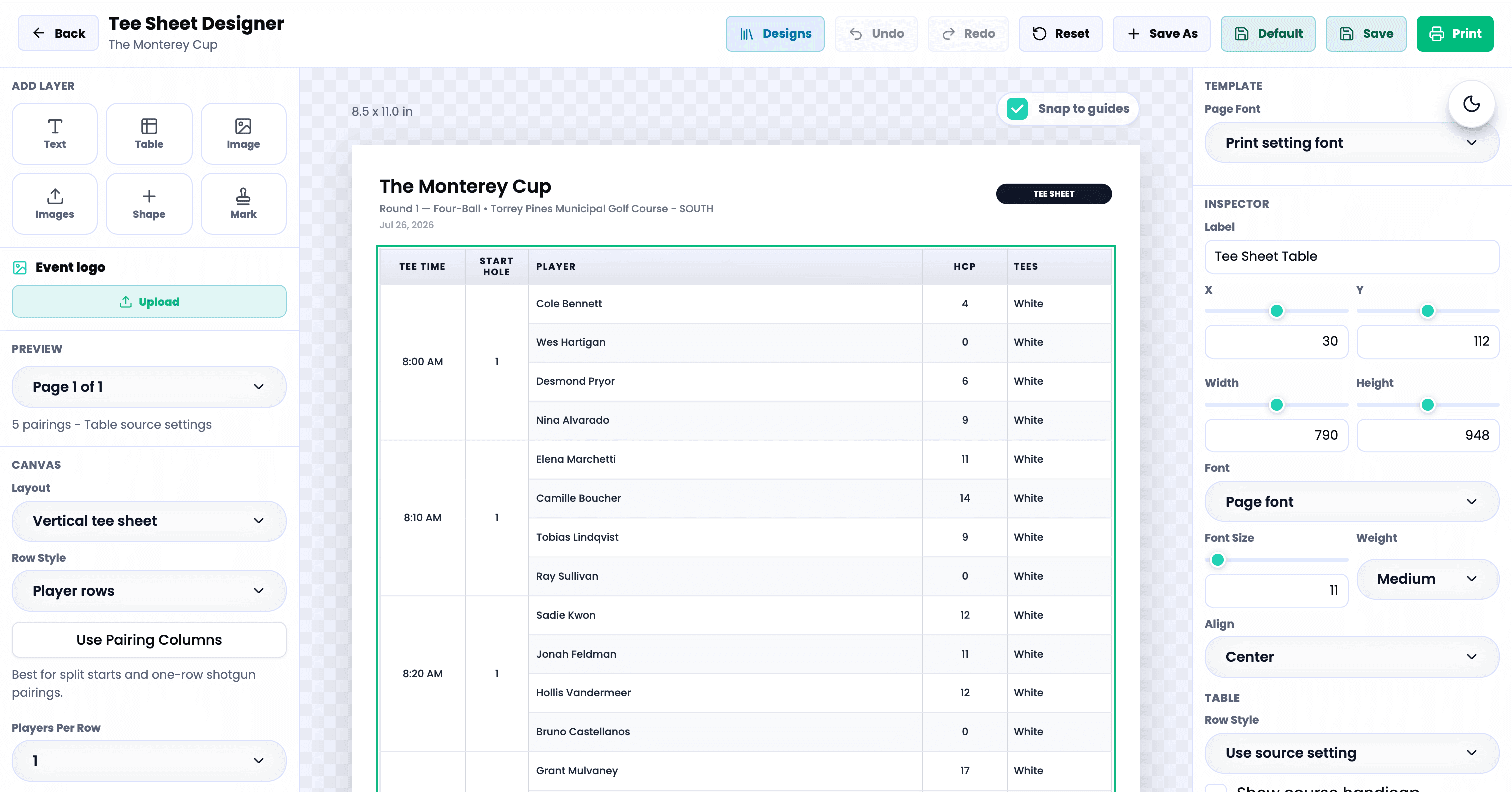Click the Wes Hartigan player cell
Image resolution: width=1512 pixels, height=792 pixels.
coord(725,343)
